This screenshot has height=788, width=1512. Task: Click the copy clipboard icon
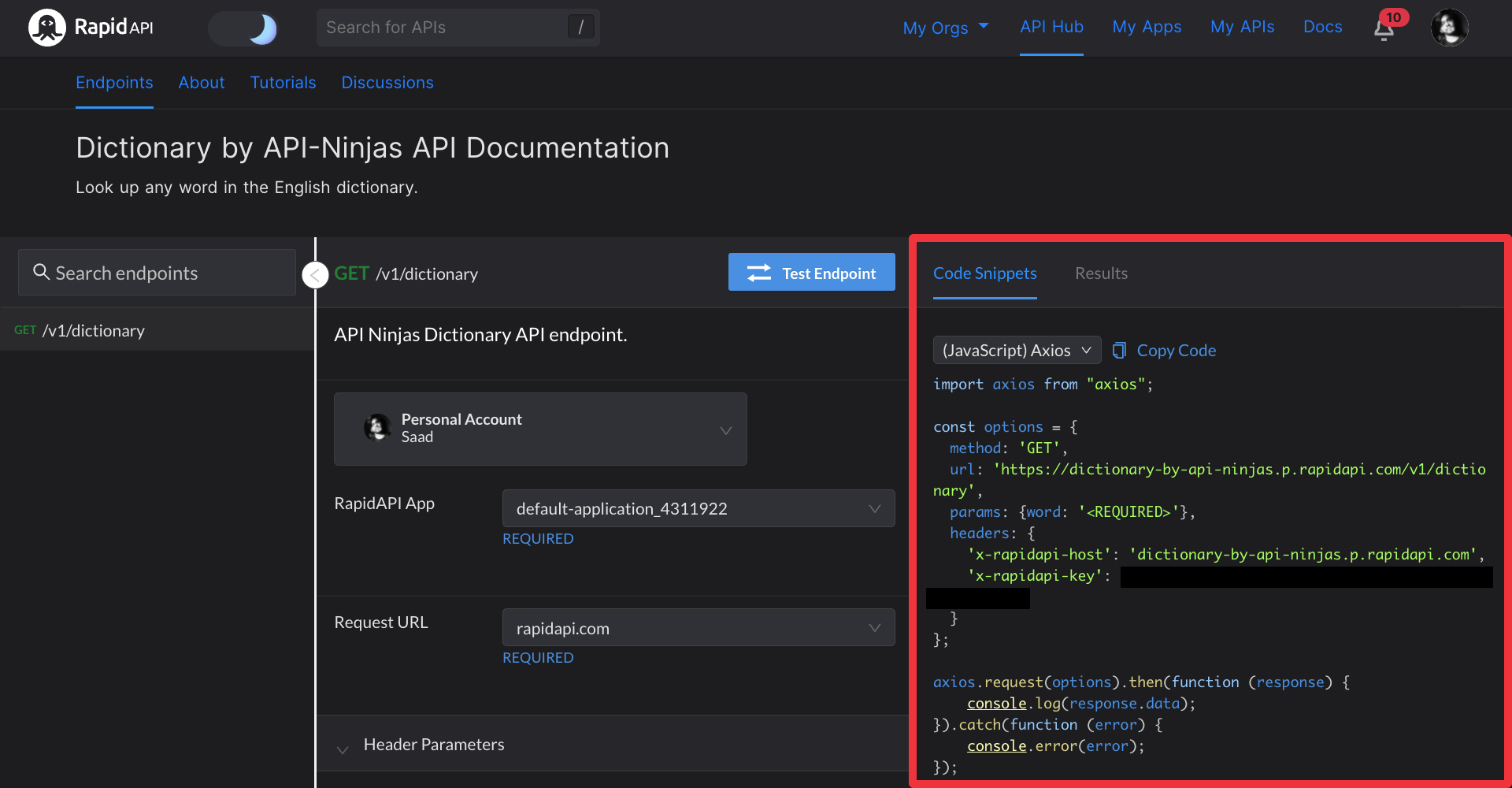point(1119,350)
